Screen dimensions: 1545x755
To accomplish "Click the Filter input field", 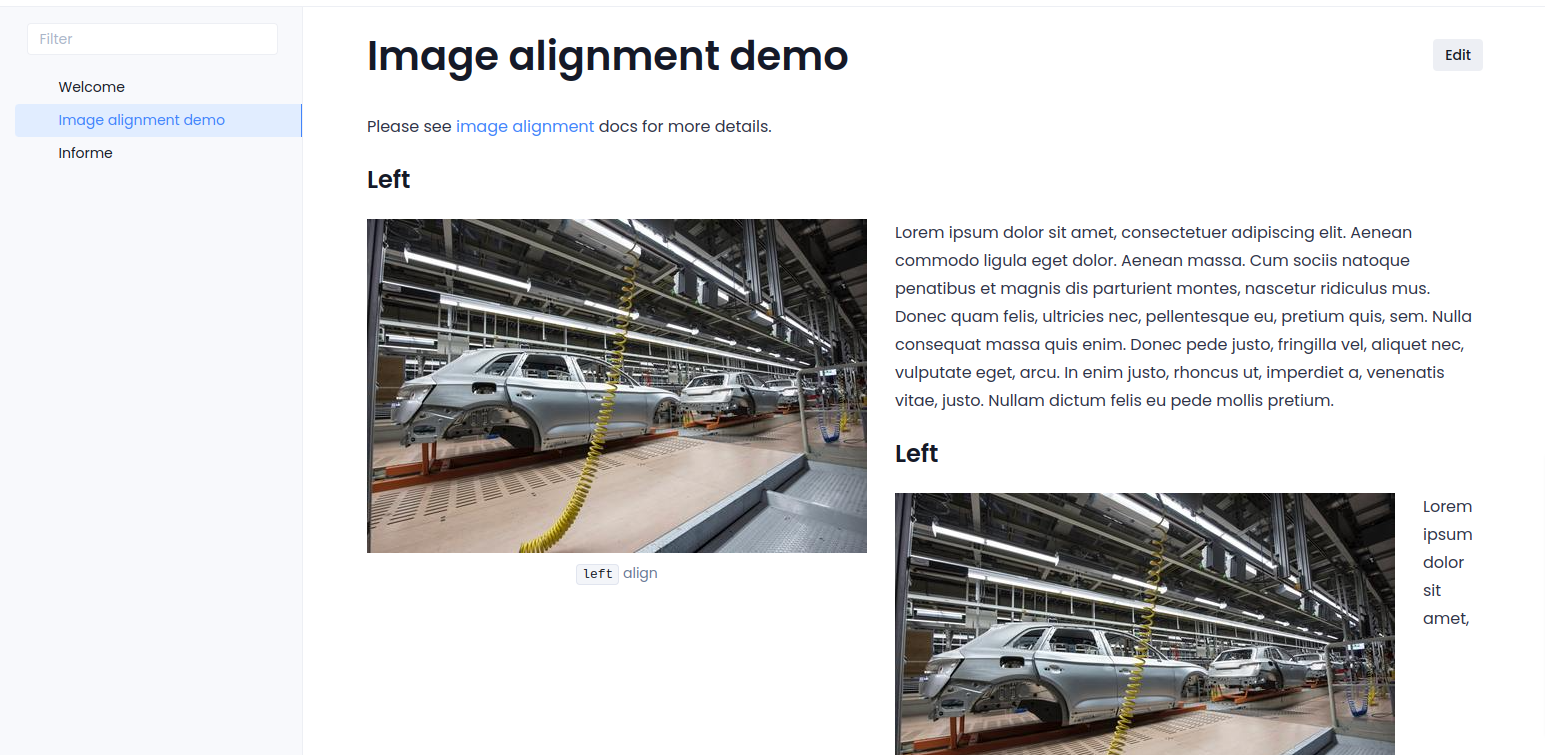I will pyautogui.click(x=152, y=39).
